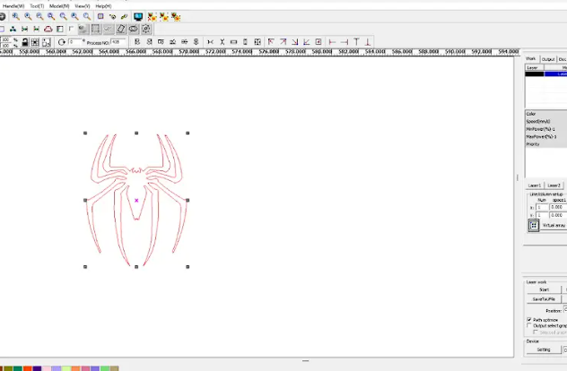Pick the dark purple palette swatch
The image size is (567, 371).
[37, 368]
